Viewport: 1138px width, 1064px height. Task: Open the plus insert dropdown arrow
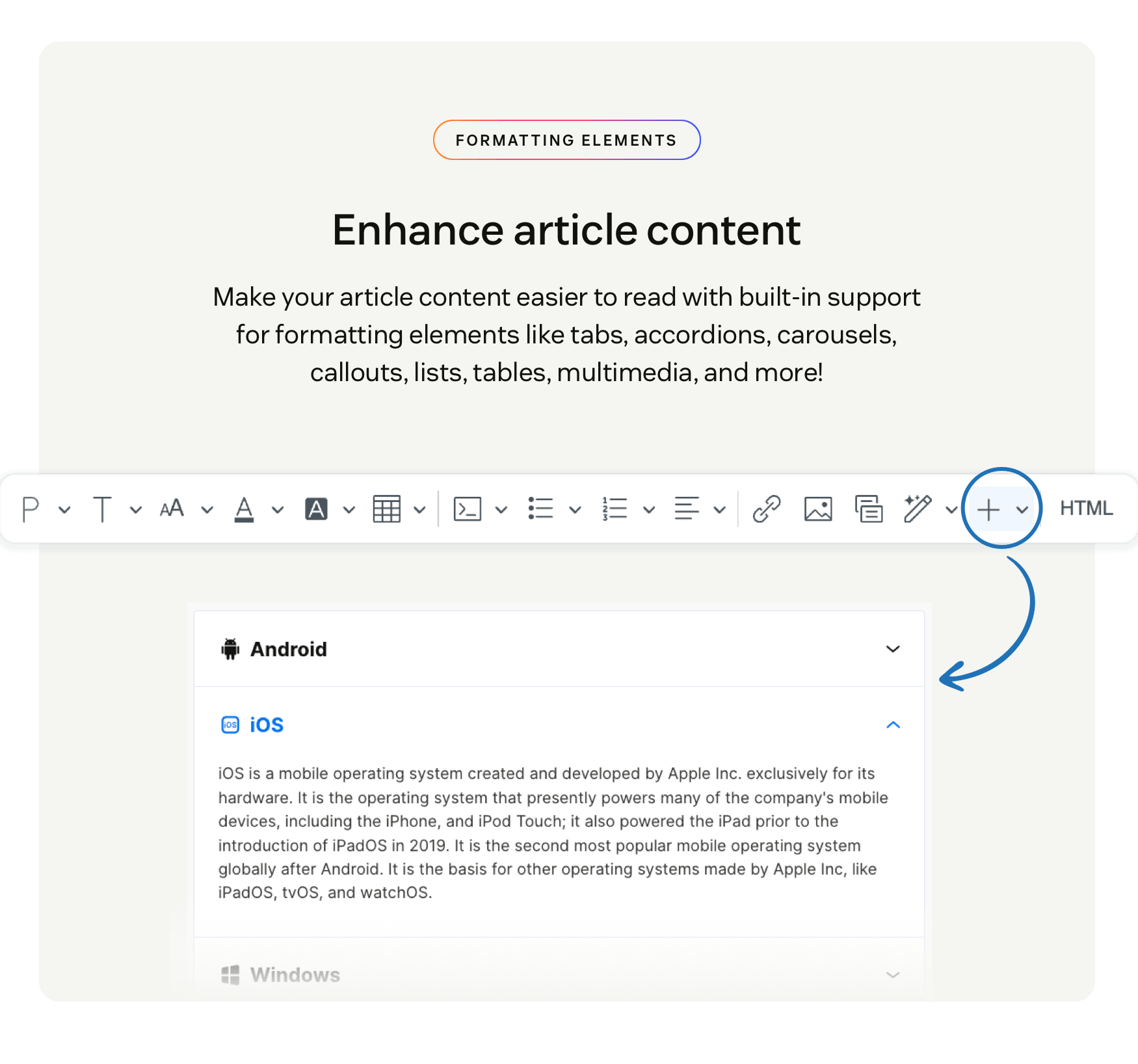tap(1022, 510)
